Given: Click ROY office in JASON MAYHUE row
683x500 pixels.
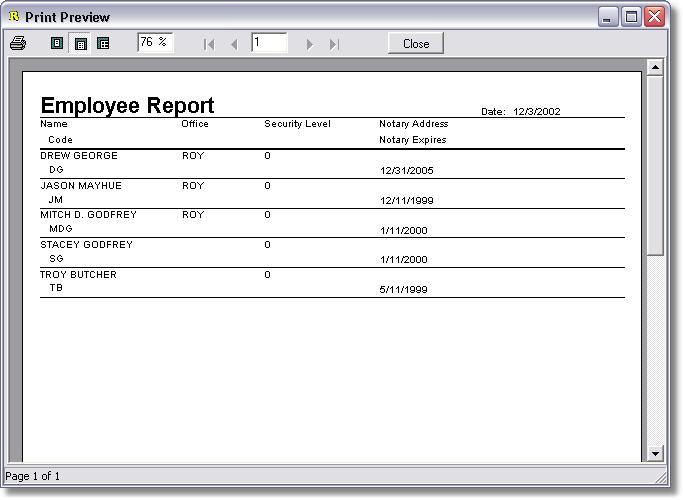Looking at the screenshot, I should click(193, 186).
